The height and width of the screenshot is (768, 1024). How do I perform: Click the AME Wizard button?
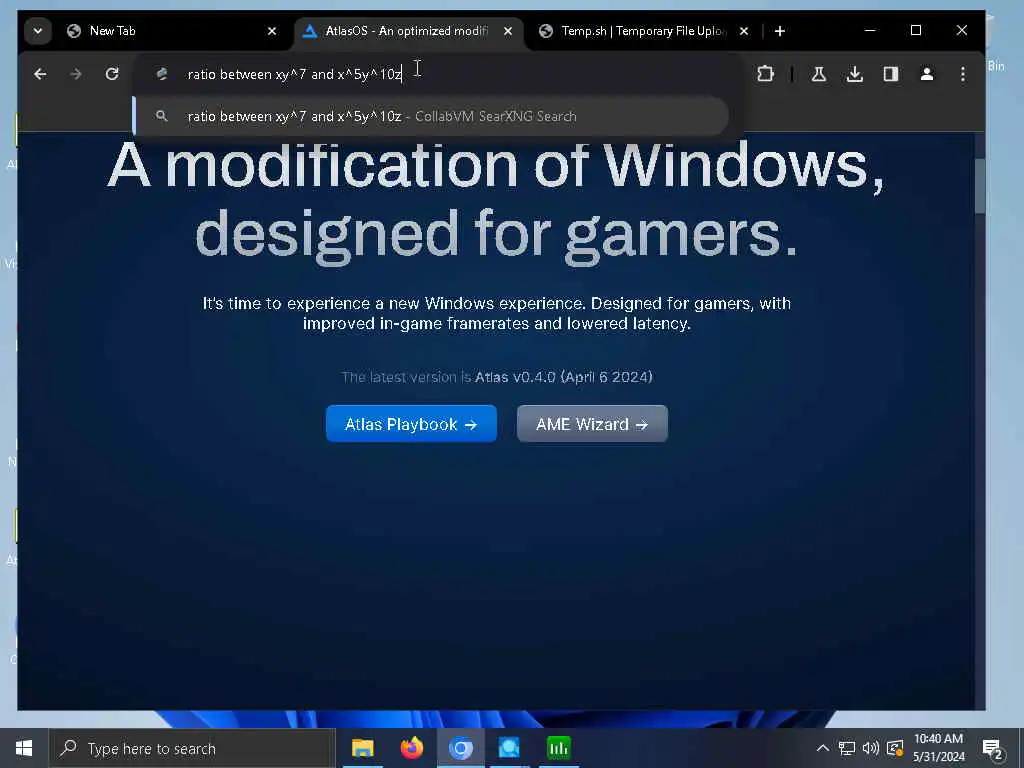click(x=592, y=424)
